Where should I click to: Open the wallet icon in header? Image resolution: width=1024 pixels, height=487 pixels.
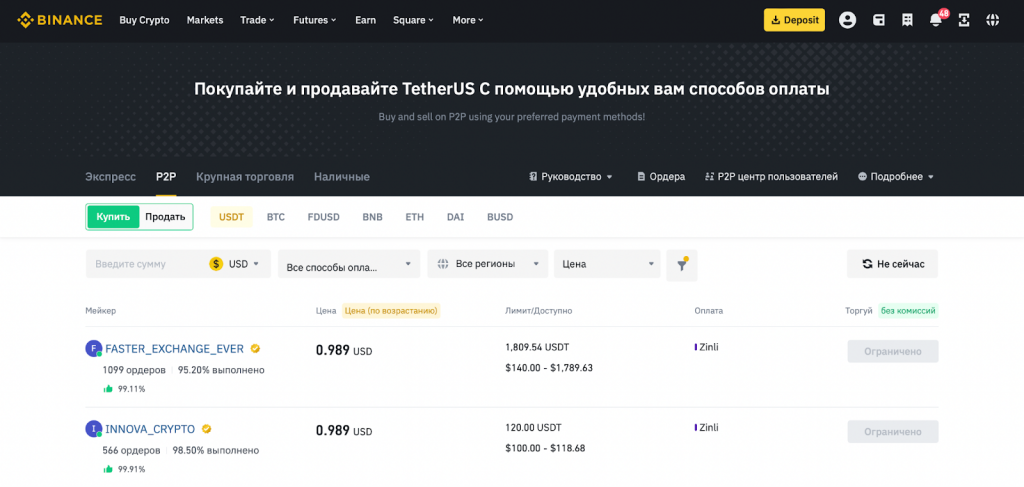tap(879, 20)
